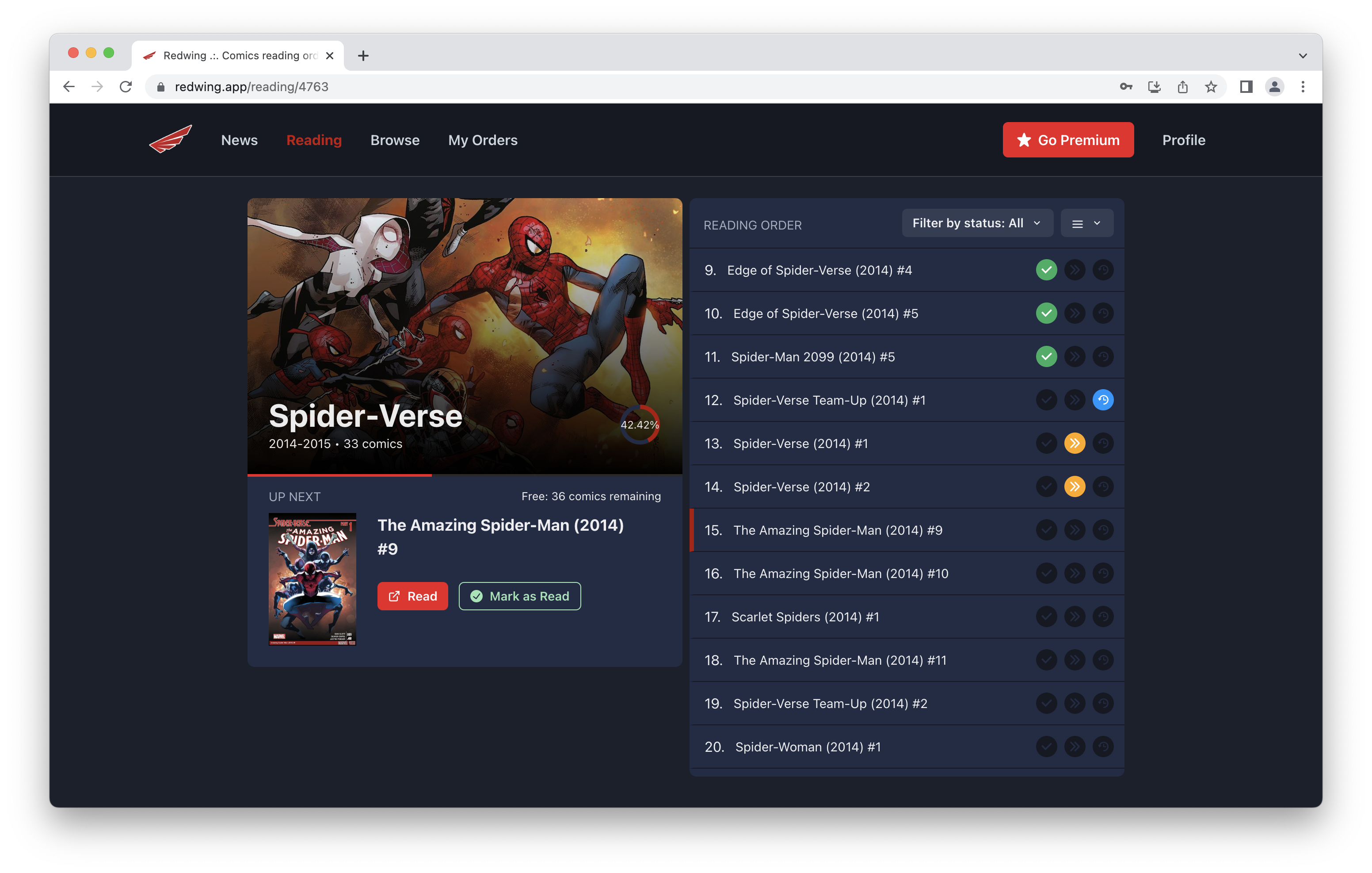Open the News page
The width and height of the screenshot is (1372, 873).
239,140
